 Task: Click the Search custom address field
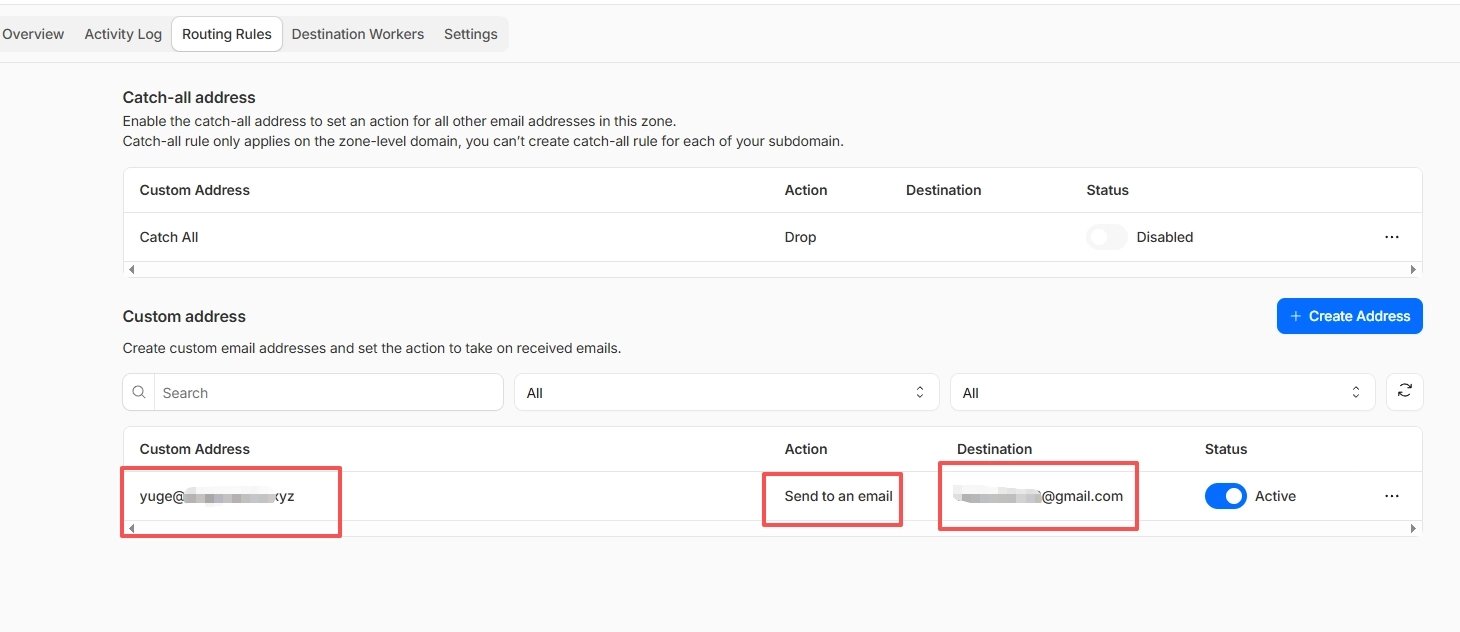(313, 393)
